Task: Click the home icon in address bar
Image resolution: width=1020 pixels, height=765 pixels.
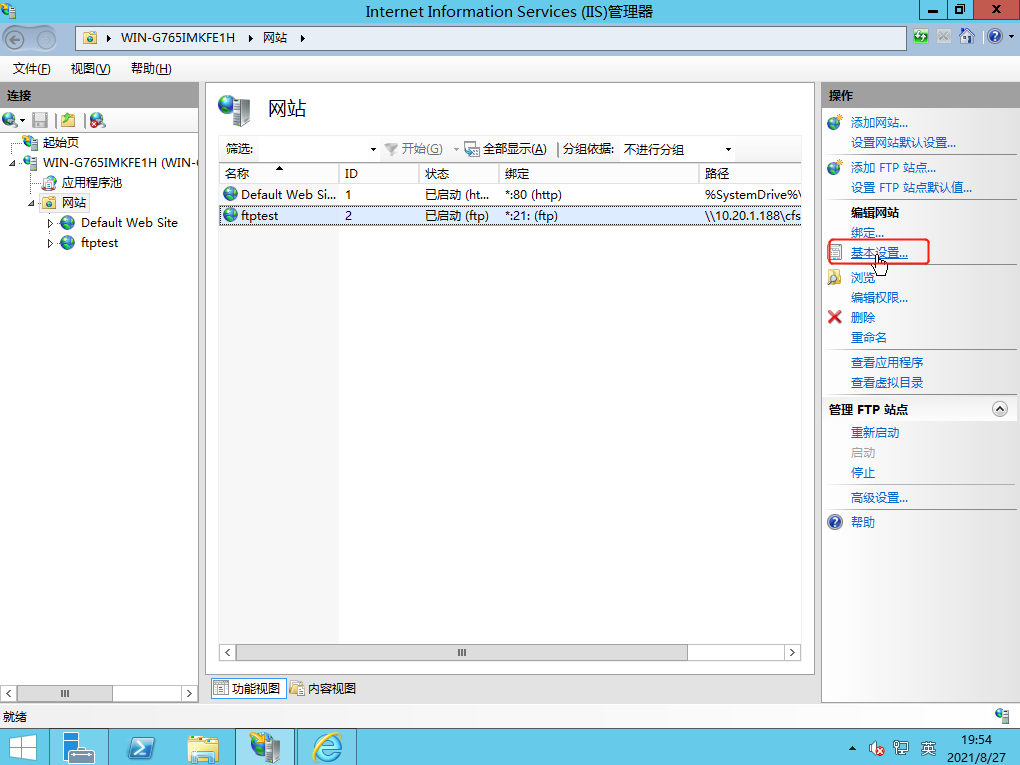Action: tap(967, 36)
